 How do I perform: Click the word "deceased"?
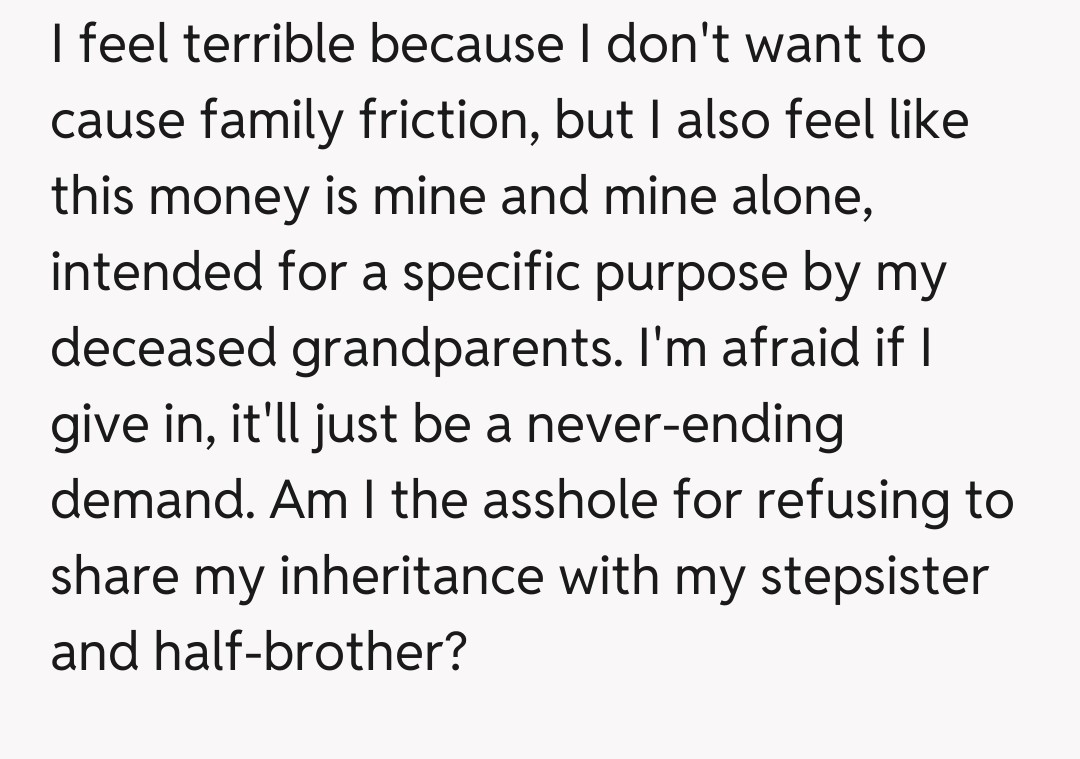coord(162,348)
